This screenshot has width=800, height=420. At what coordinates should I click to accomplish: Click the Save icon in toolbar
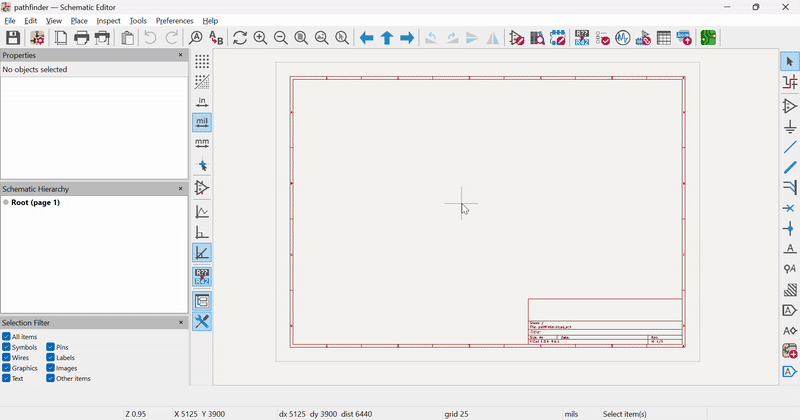[13, 38]
